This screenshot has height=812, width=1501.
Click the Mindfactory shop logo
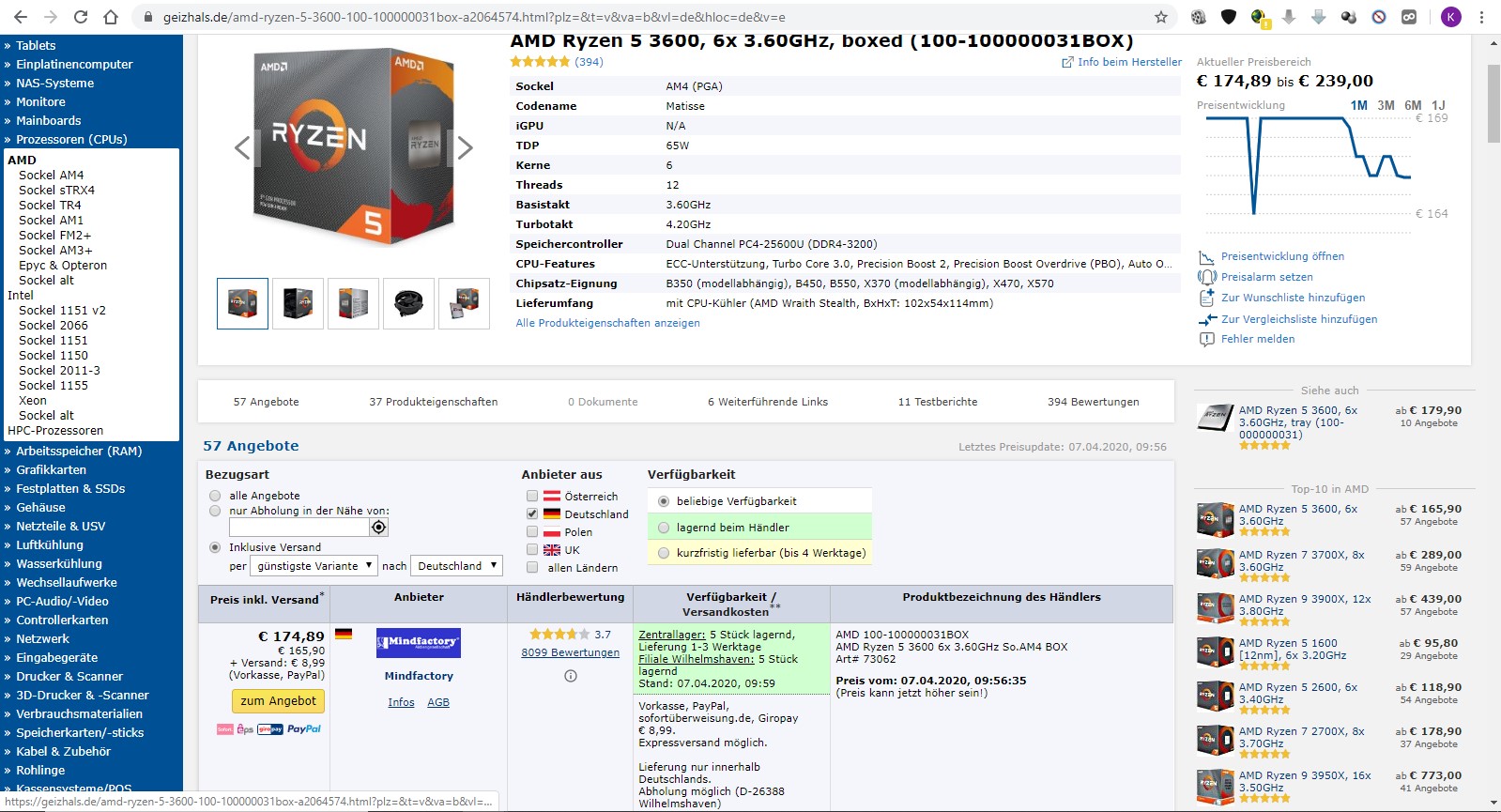pos(419,643)
